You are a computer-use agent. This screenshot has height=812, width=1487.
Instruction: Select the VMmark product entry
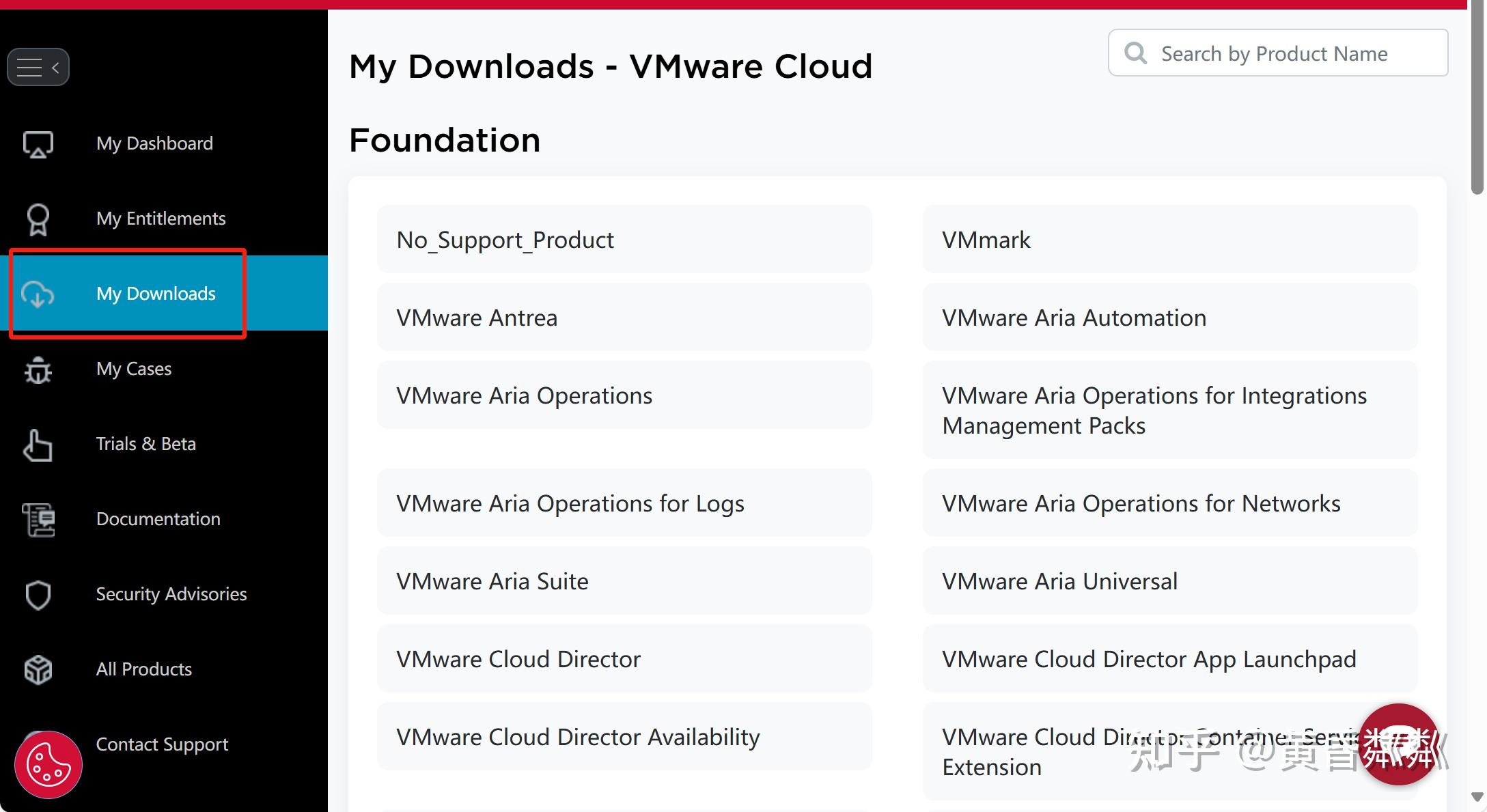click(x=986, y=239)
